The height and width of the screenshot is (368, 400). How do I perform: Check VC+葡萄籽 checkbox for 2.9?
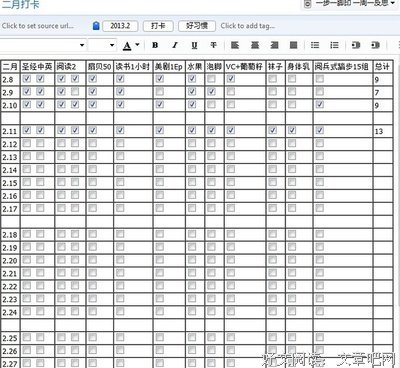(x=231, y=91)
